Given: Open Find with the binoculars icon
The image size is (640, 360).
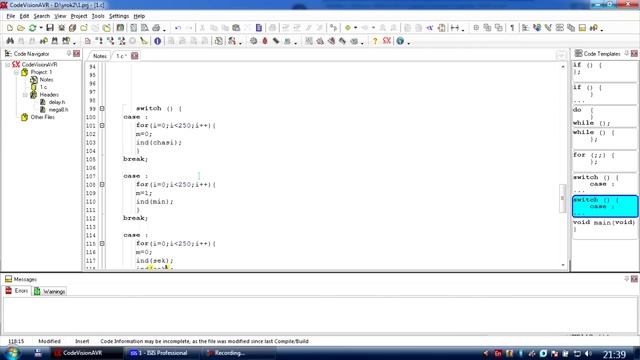Looking at the screenshot, I should tap(10, 41).
